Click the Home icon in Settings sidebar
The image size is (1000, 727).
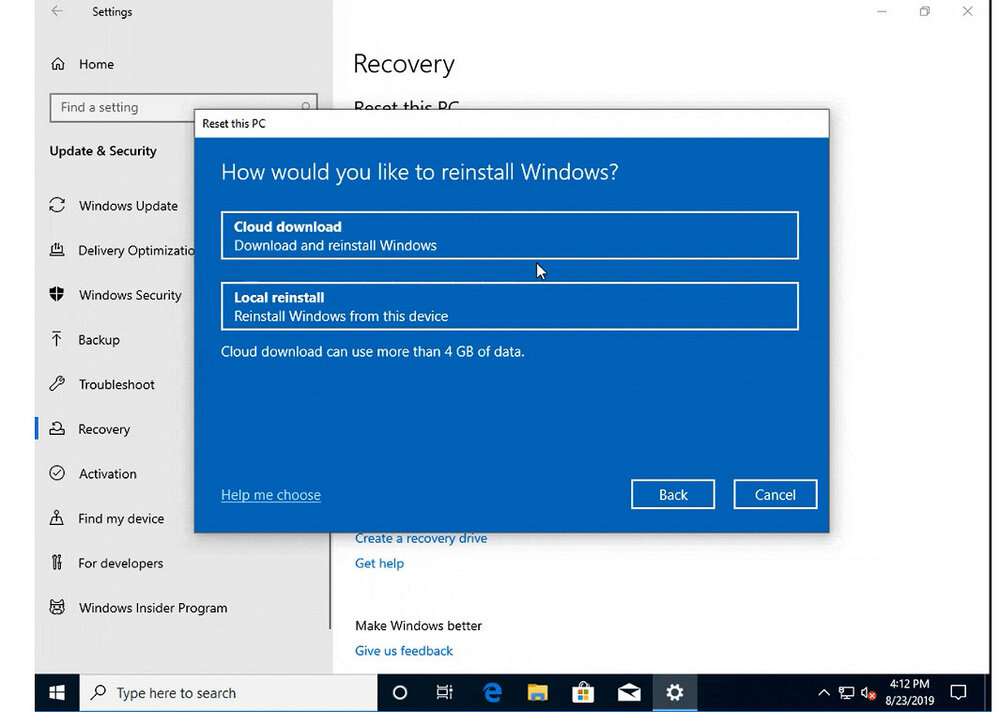[58, 64]
